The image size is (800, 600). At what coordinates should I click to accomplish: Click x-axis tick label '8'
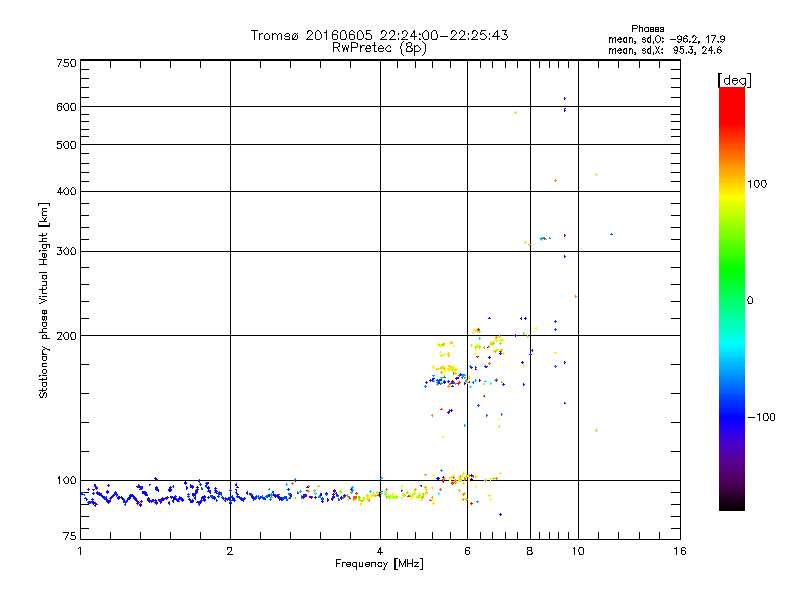coord(530,551)
